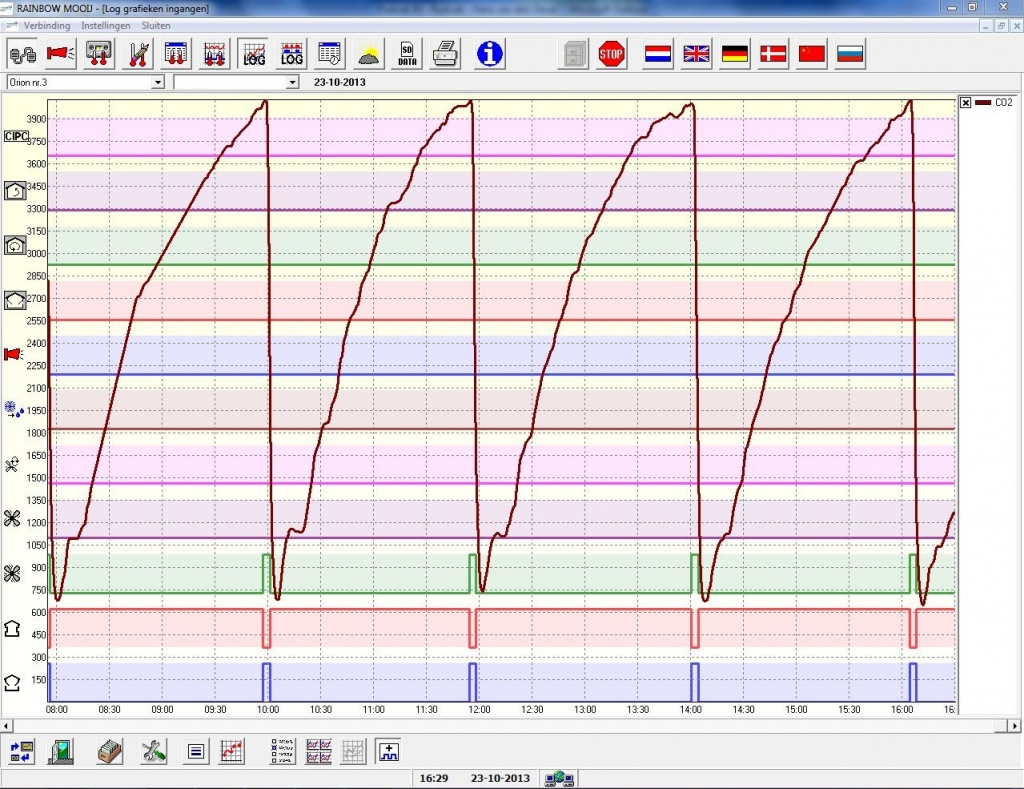Open the Verbinding menu

(48, 25)
